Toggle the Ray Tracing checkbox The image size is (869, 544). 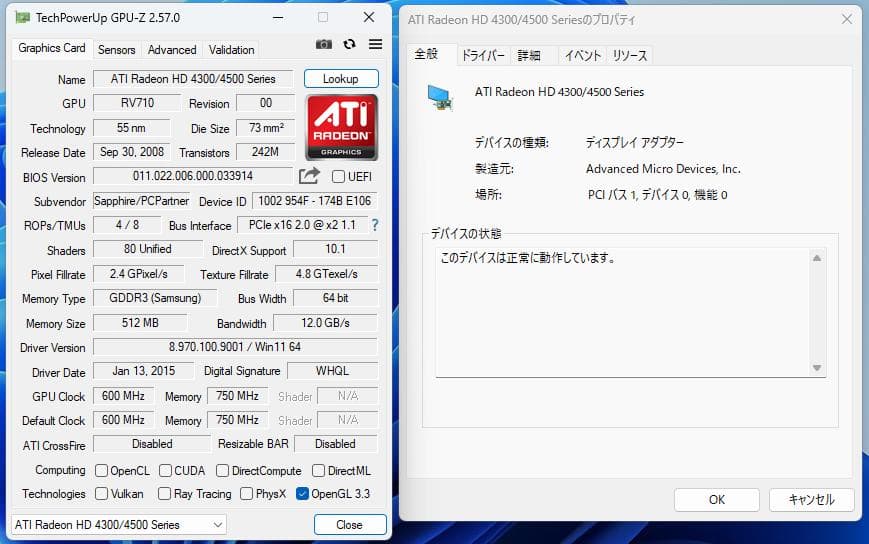tap(164, 493)
